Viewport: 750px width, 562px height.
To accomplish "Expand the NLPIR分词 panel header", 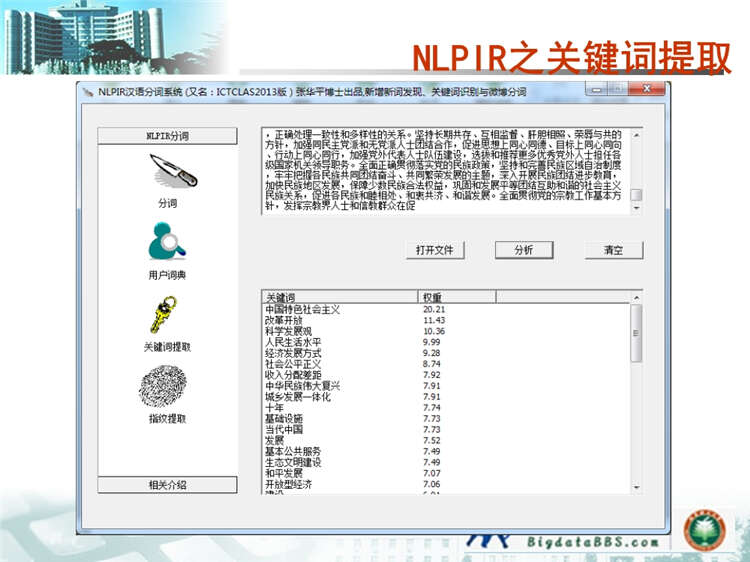I will [167, 136].
